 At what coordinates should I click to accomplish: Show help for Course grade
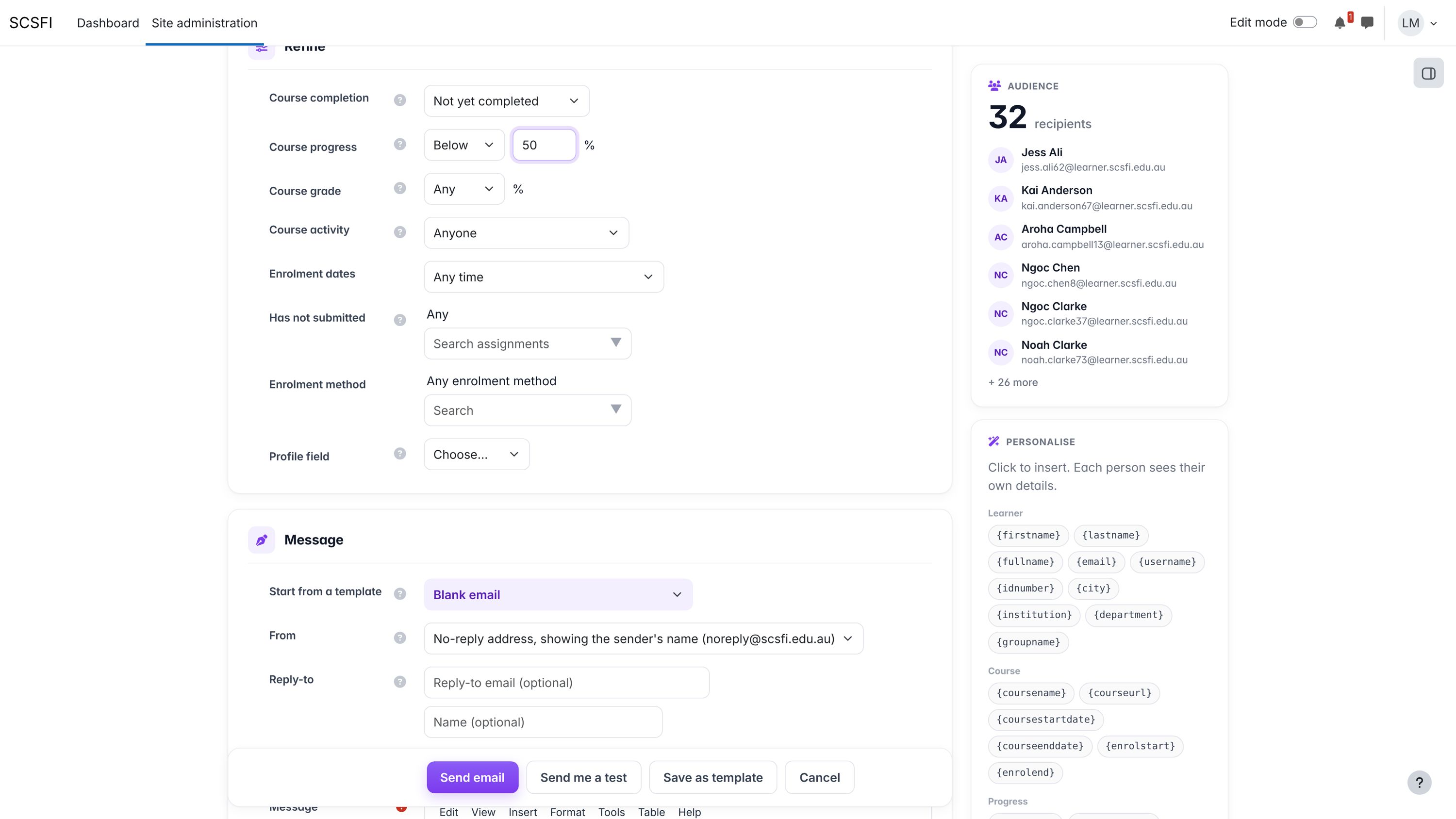coord(399,188)
